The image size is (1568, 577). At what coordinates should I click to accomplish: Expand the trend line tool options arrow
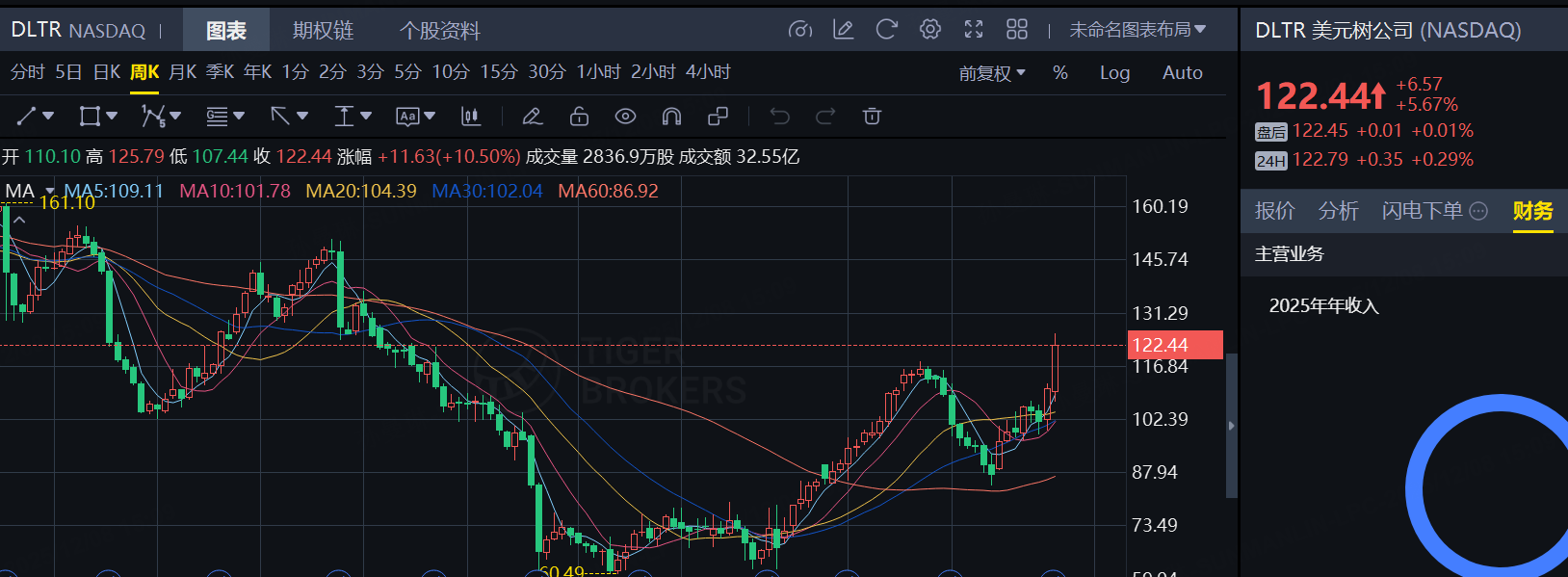click(x=48, y=117)
